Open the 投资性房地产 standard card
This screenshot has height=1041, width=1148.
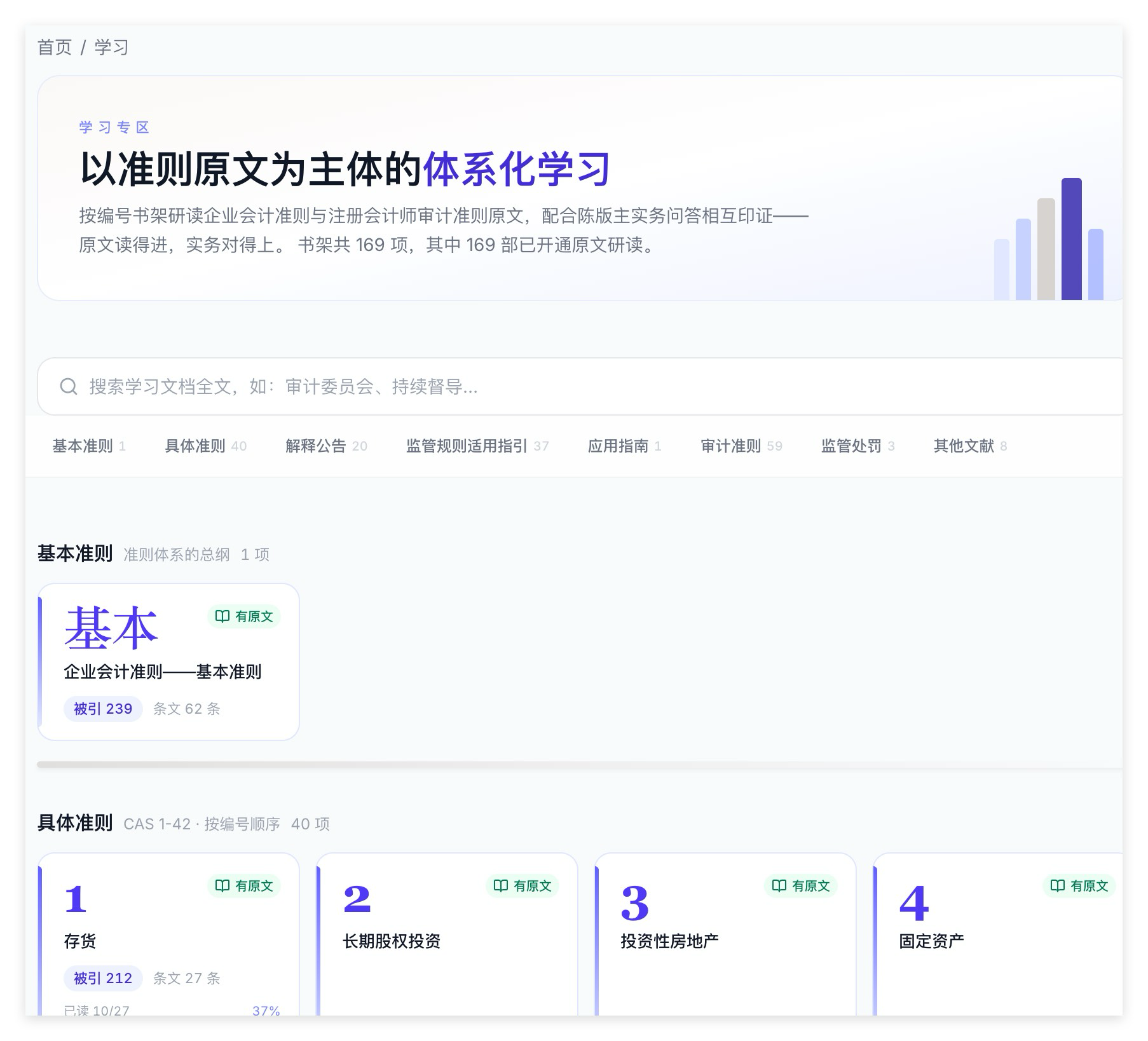click(725, 934)
